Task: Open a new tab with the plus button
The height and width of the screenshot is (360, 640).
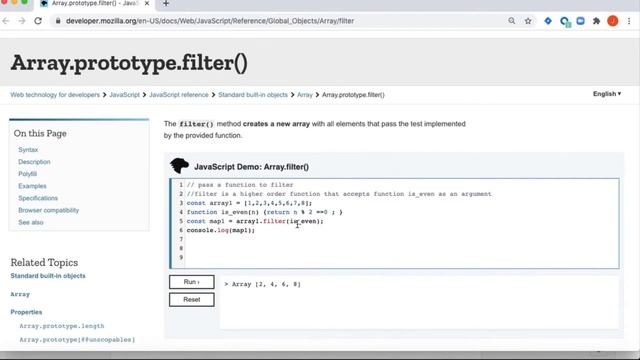Action: [x=166, y=3]
